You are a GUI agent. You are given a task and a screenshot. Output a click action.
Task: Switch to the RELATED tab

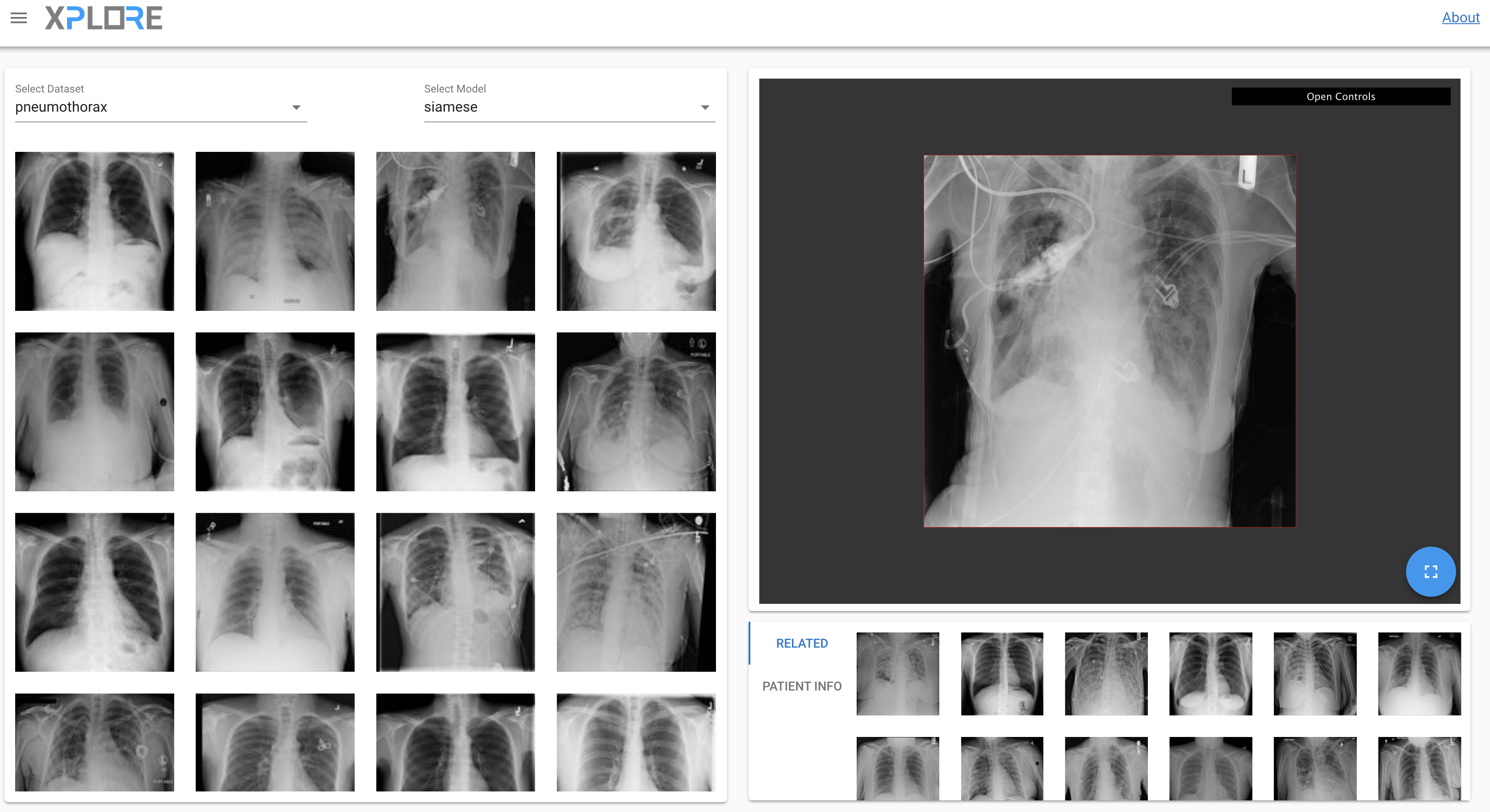click(801, 643)
